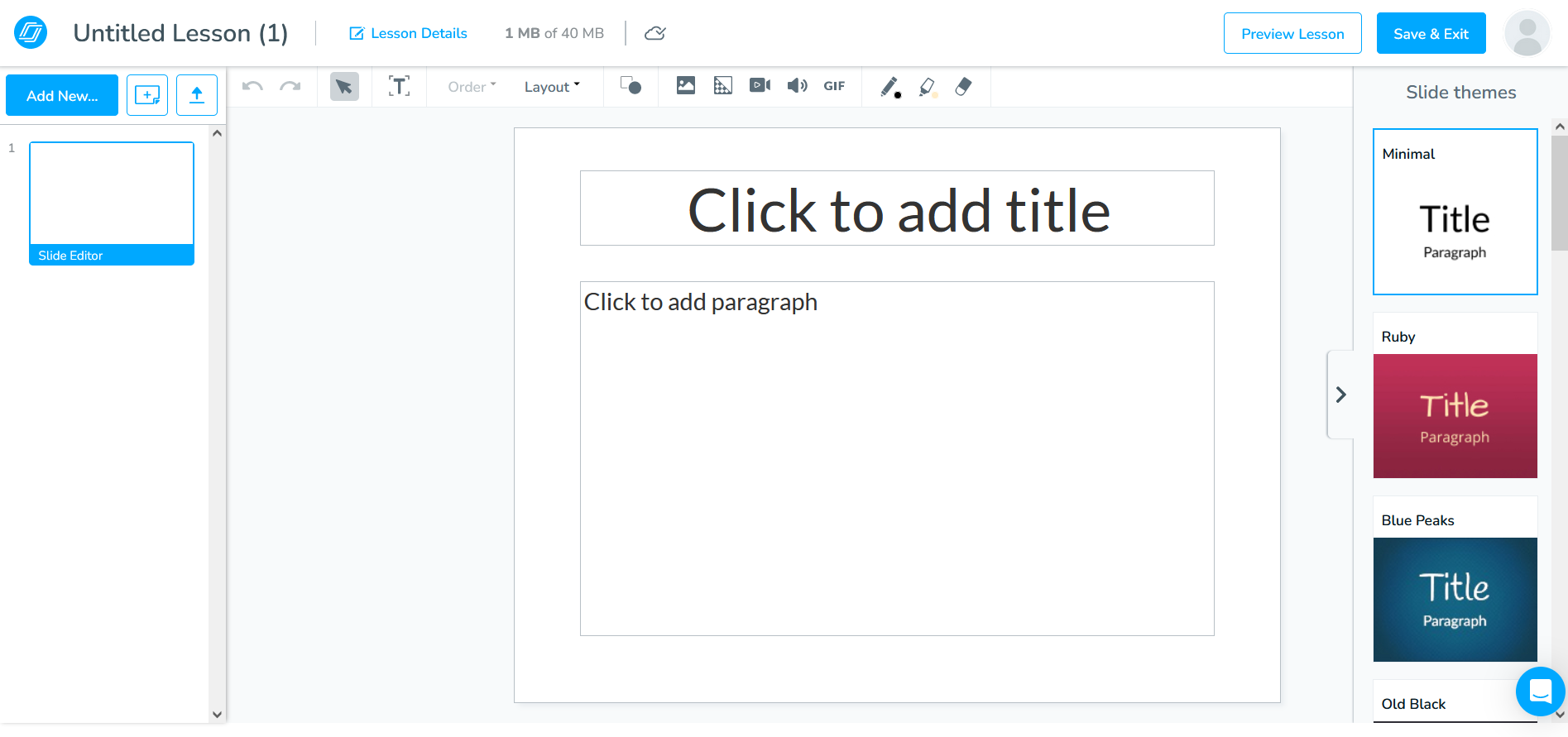Click the Preview Lesson button
Image resolution: width=1568 pixels, height=737 pixels.
(1292, 34)
